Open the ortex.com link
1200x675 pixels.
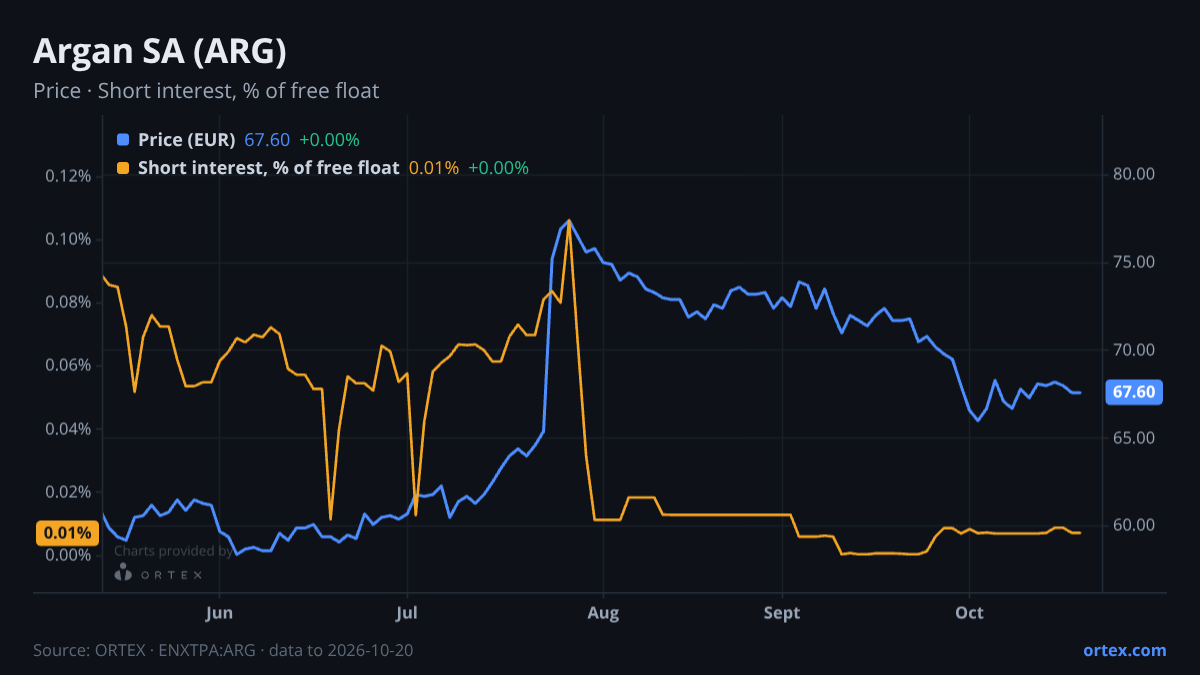pos(1125,650)
